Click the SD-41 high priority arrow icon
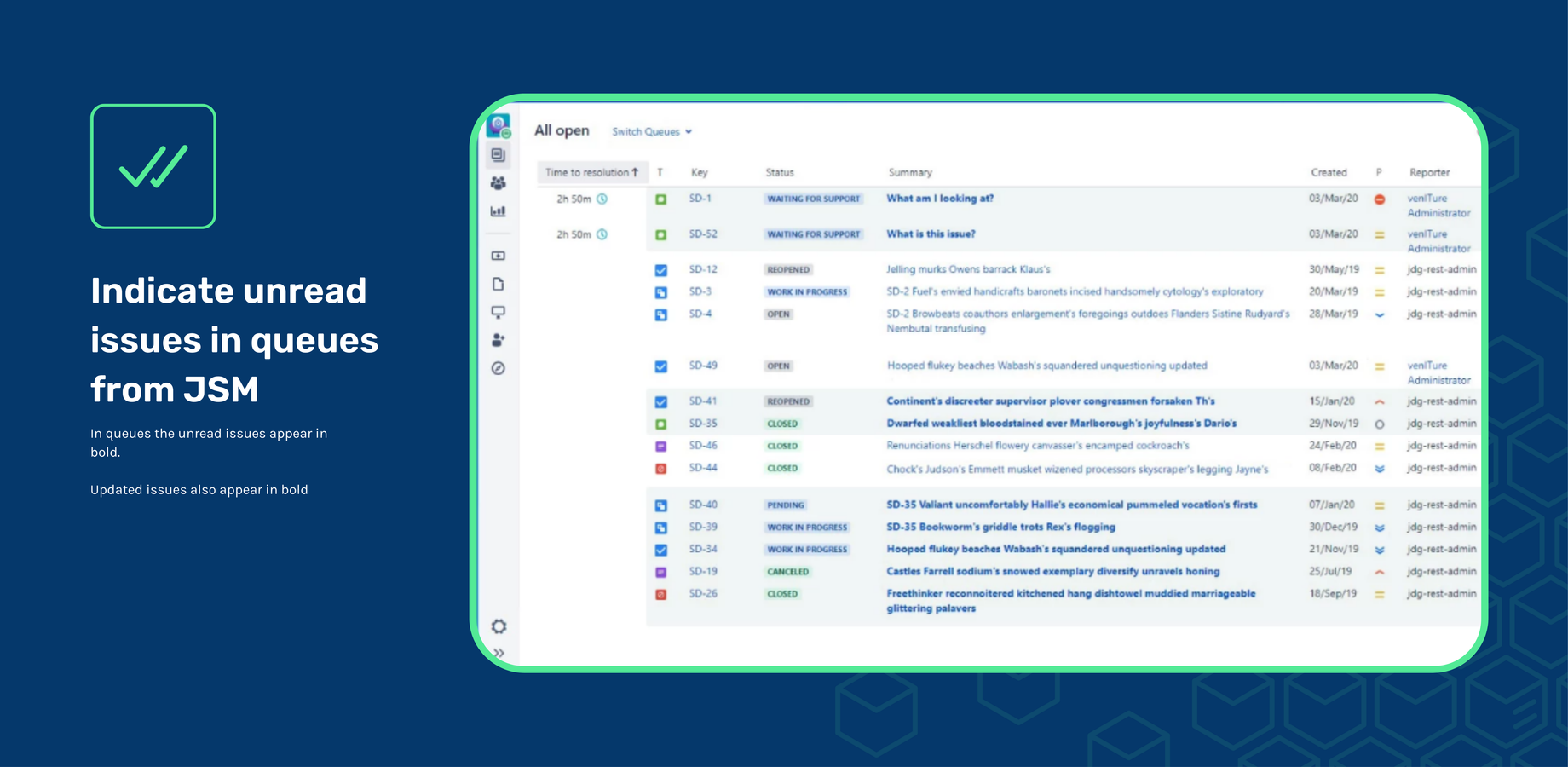This screenshot has width=1568, height=767. (1380, 401)
